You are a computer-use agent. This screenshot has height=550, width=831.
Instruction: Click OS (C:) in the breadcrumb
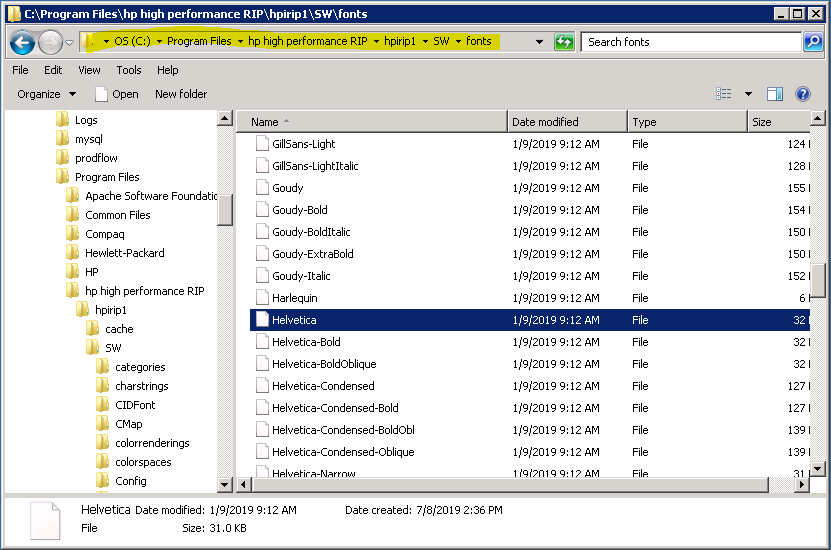(132, 41)
